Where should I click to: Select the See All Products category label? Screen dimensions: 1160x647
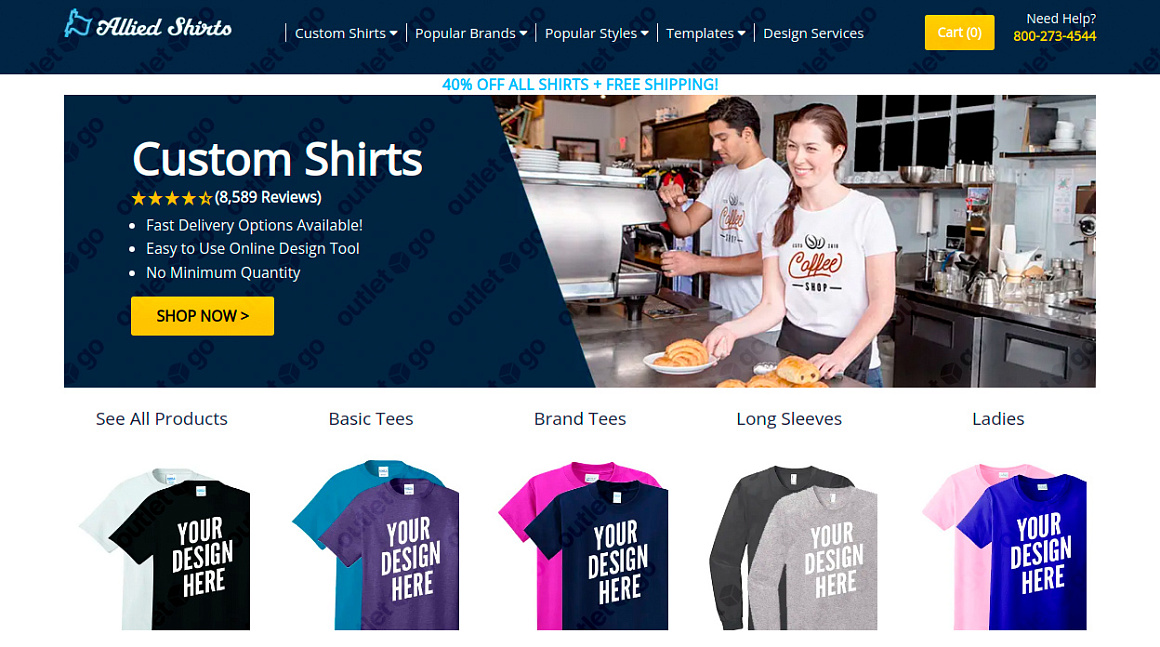pyautogui.click(x=161, y=419)
